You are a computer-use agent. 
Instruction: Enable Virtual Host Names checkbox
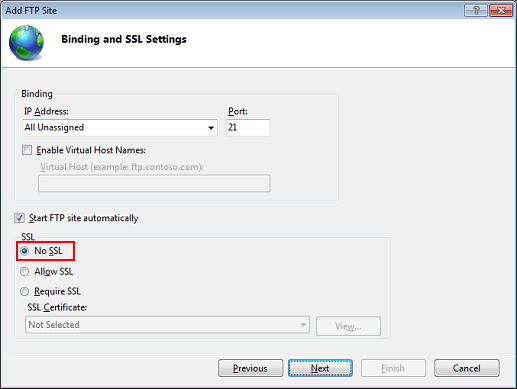[27, 150]
